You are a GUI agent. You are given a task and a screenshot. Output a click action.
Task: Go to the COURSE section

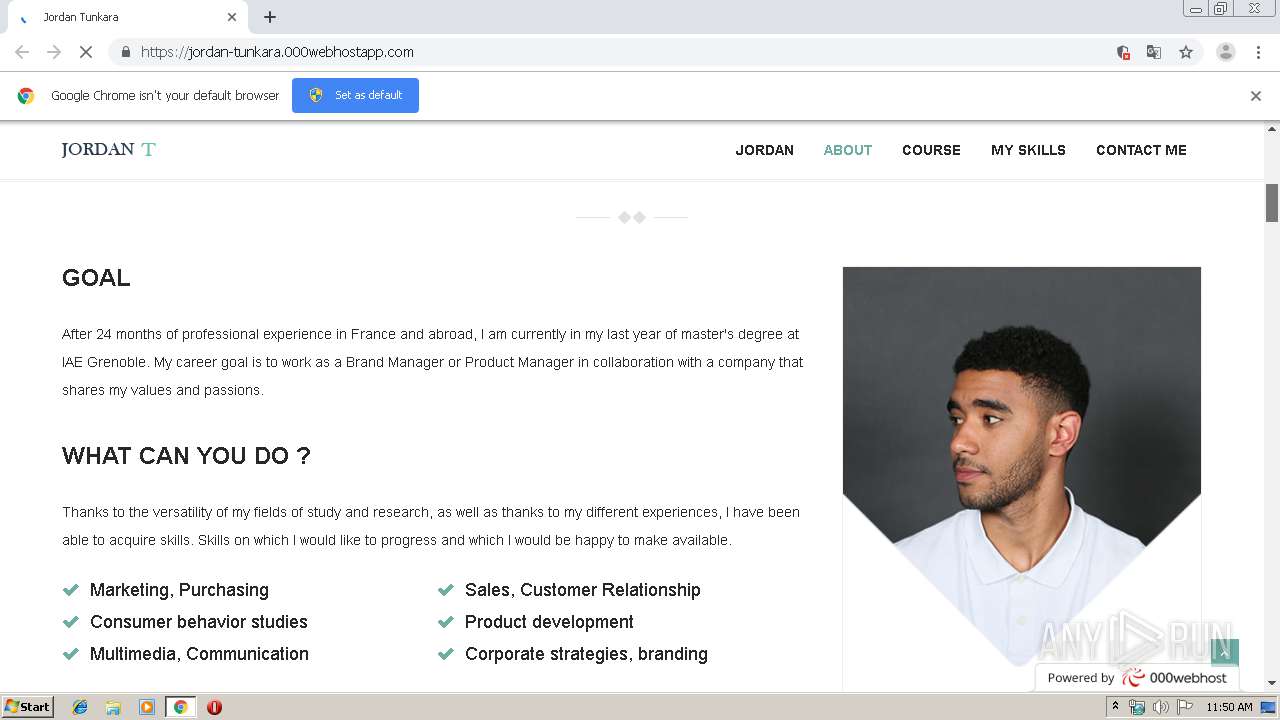tap(931, 150)
